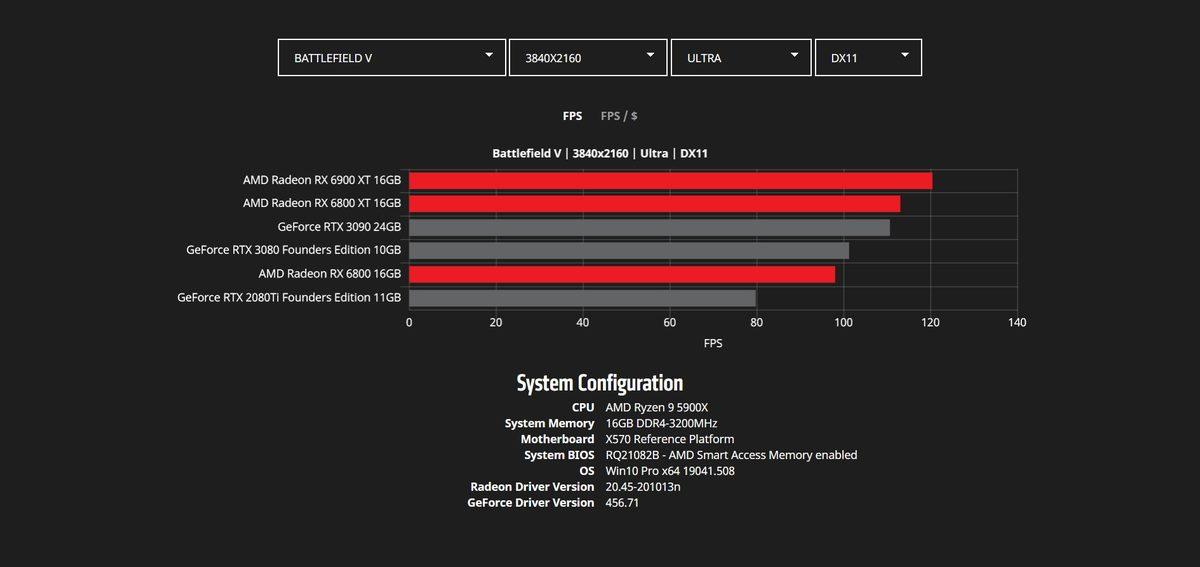Screen dimensions: 1200x567
Task: Click the 'RQ21082B - AMD Smart Access Memory enabled' text
Action: coord(731,455)
